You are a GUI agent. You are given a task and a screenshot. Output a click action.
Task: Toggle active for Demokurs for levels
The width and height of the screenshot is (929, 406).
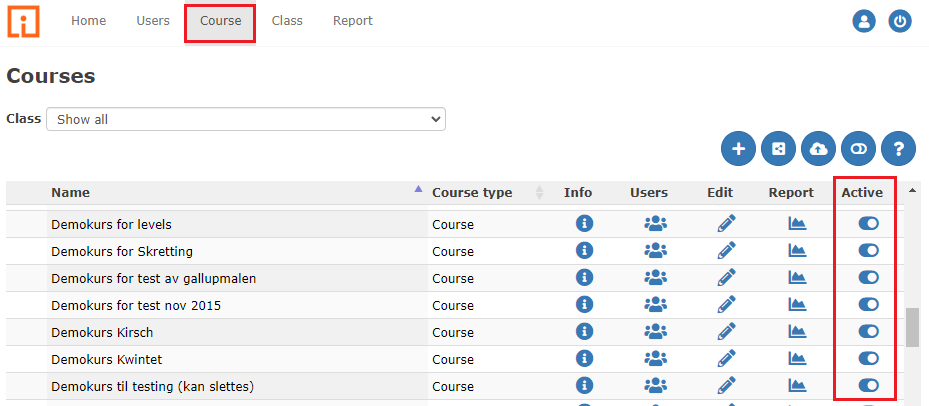(868, 224)
